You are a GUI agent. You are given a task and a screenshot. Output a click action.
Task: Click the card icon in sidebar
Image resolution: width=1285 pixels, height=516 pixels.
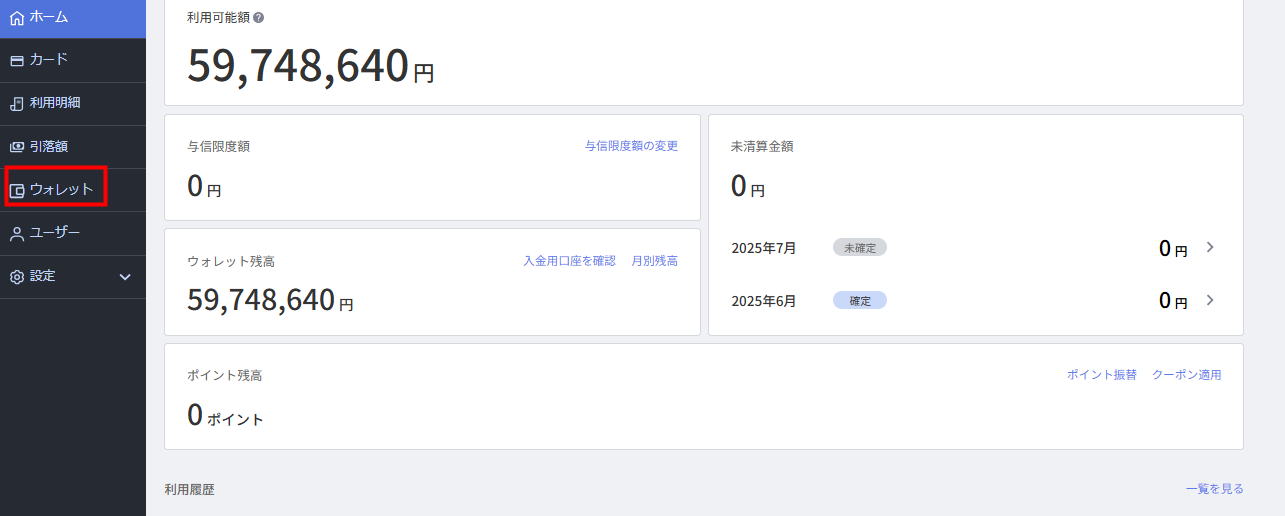tap(16, 60)
